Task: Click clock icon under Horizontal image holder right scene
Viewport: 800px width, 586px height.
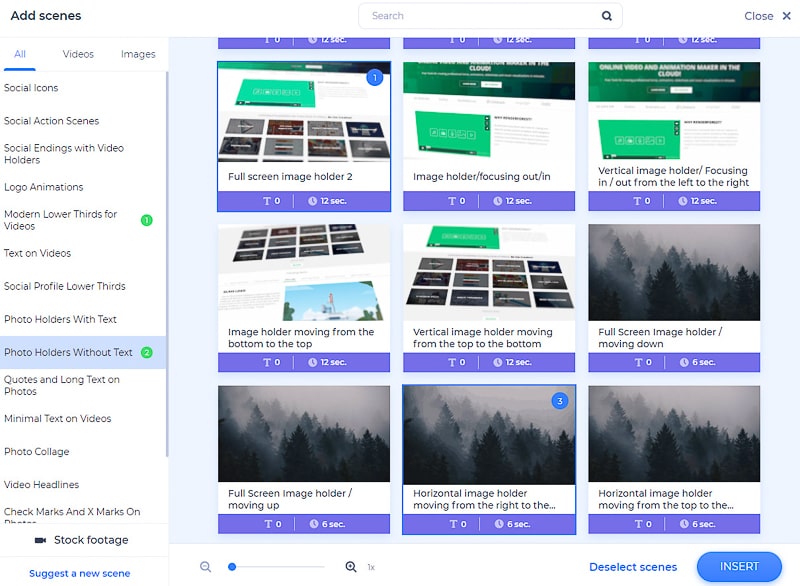Action: (499, 524)
